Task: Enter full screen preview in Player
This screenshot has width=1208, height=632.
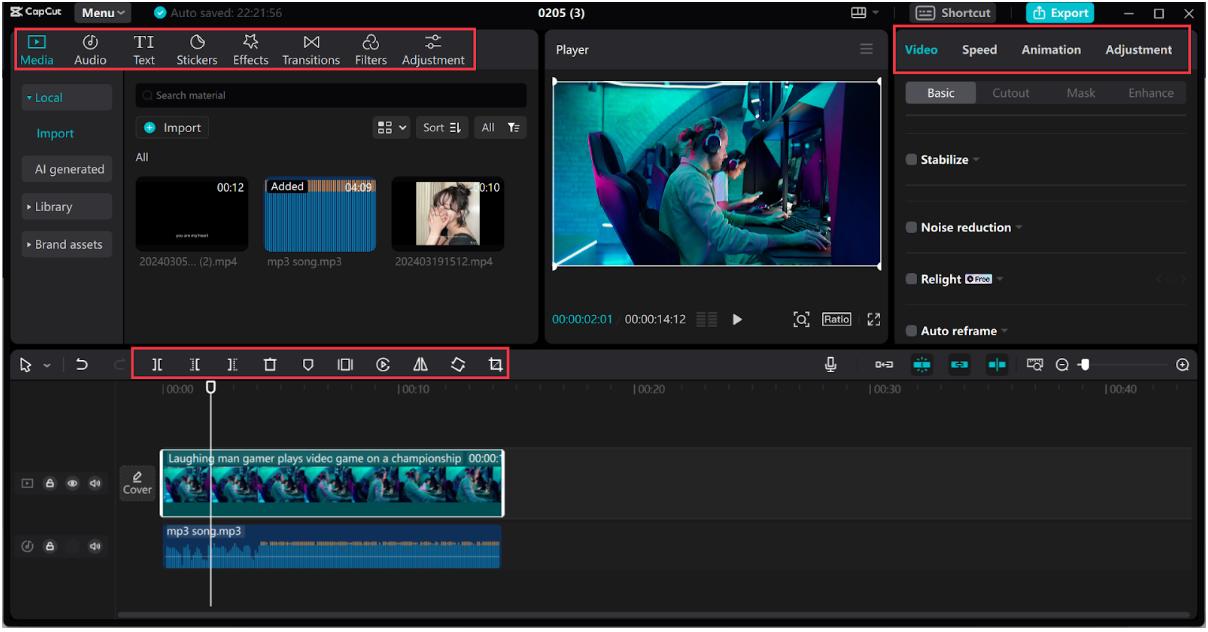Action: 874,319
